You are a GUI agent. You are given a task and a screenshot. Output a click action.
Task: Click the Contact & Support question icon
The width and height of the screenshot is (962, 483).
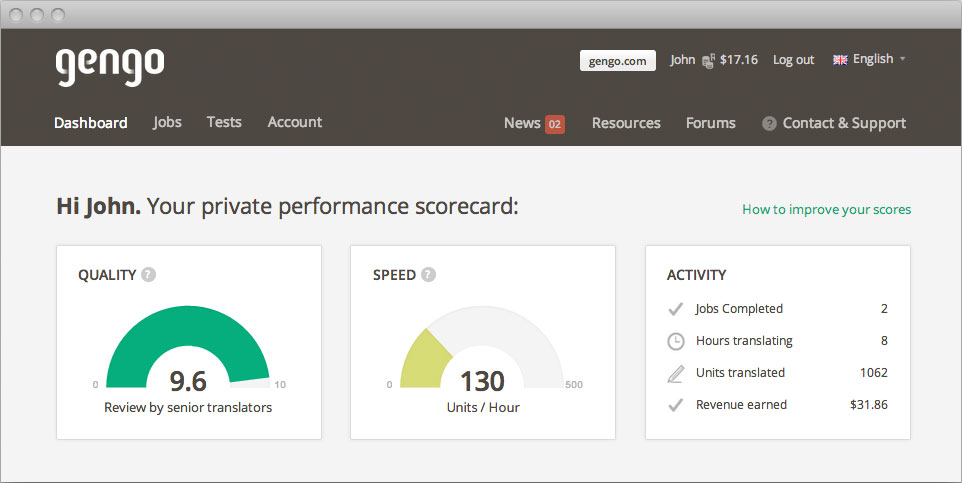(x=769, y=124)
